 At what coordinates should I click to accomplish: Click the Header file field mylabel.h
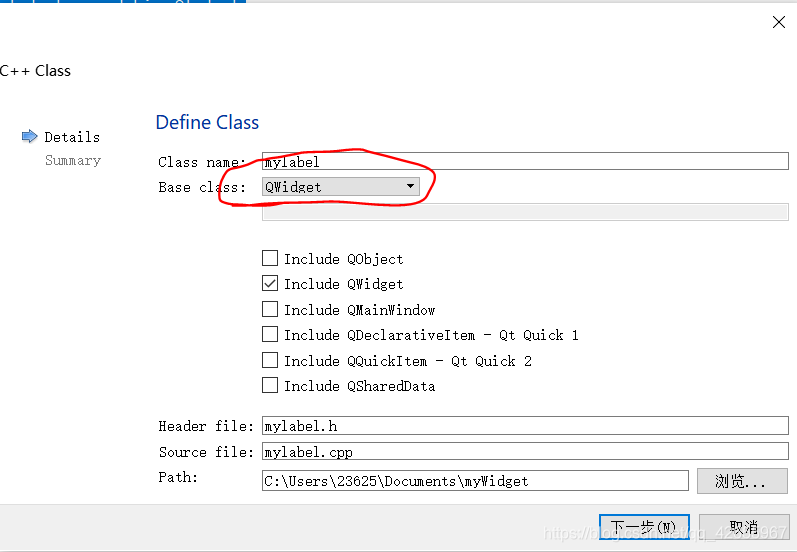click(525, 425)
